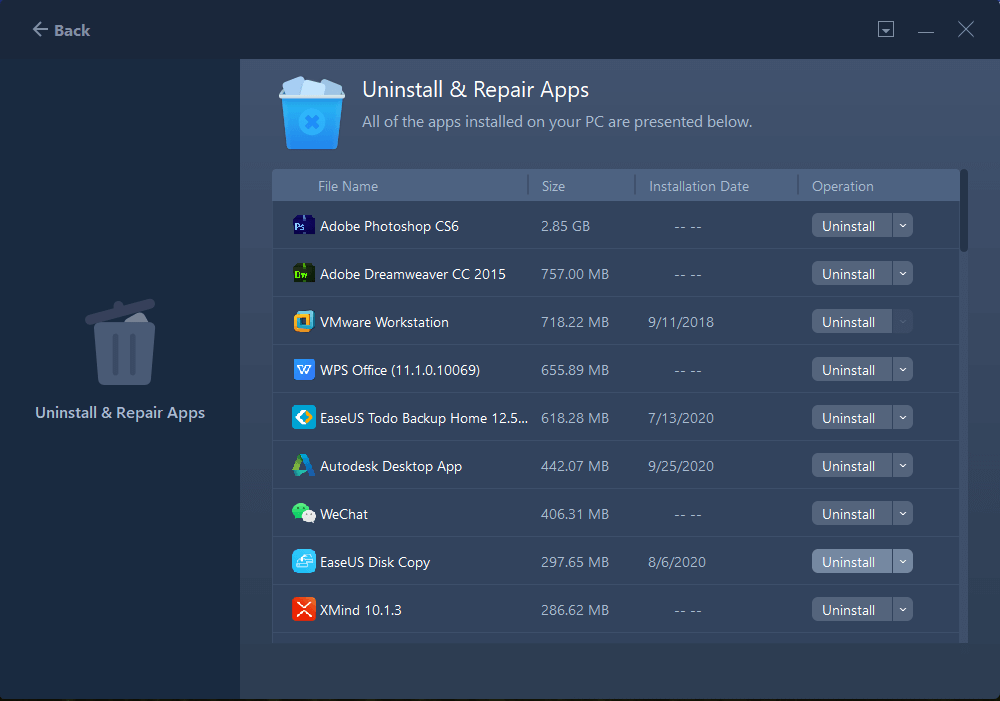Sort by Installation Date column header
Image resolution: width=1000 pixels, height=701 pixels.
pyautogui.click(x=698, y=186)
